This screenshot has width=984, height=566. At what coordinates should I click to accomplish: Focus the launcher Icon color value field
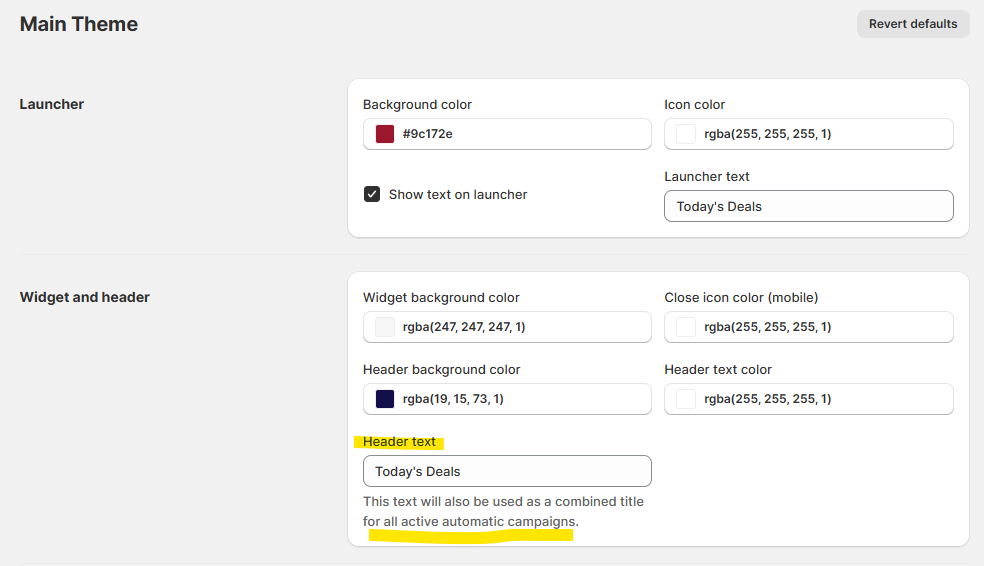820,134
